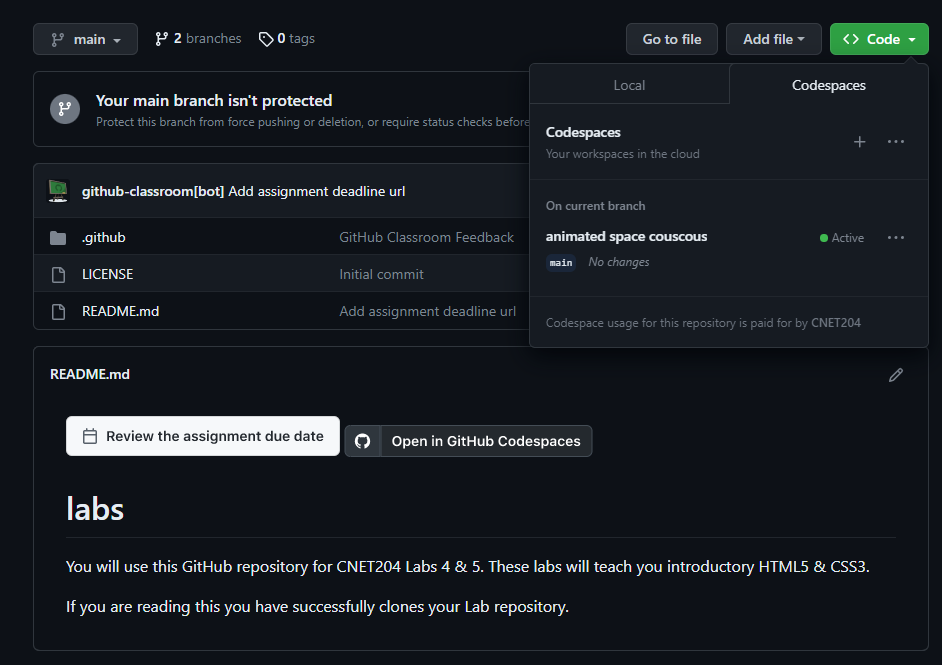This screenshot has height=665, width=942.
Task: Open the .github folder icon
Action: pyautogui.click(x=59, y=237)
